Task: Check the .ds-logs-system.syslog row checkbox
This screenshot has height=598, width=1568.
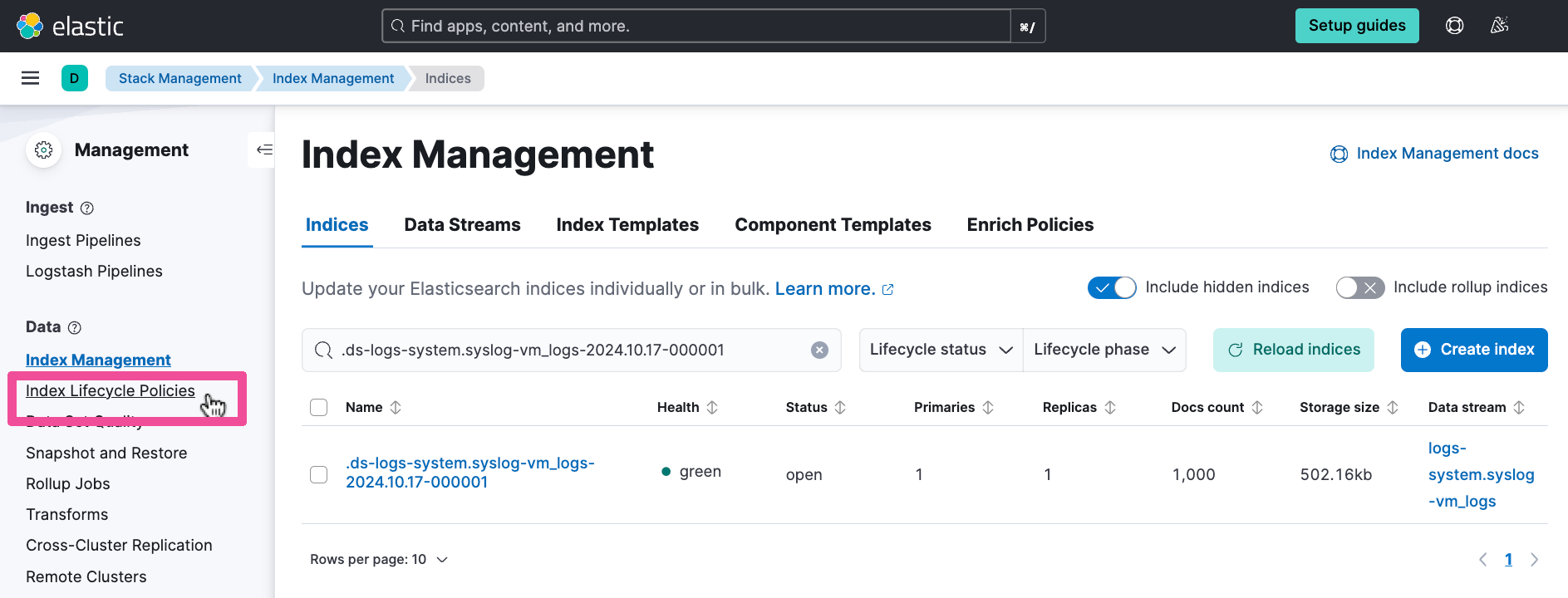Action: click(x=319, y=474)
